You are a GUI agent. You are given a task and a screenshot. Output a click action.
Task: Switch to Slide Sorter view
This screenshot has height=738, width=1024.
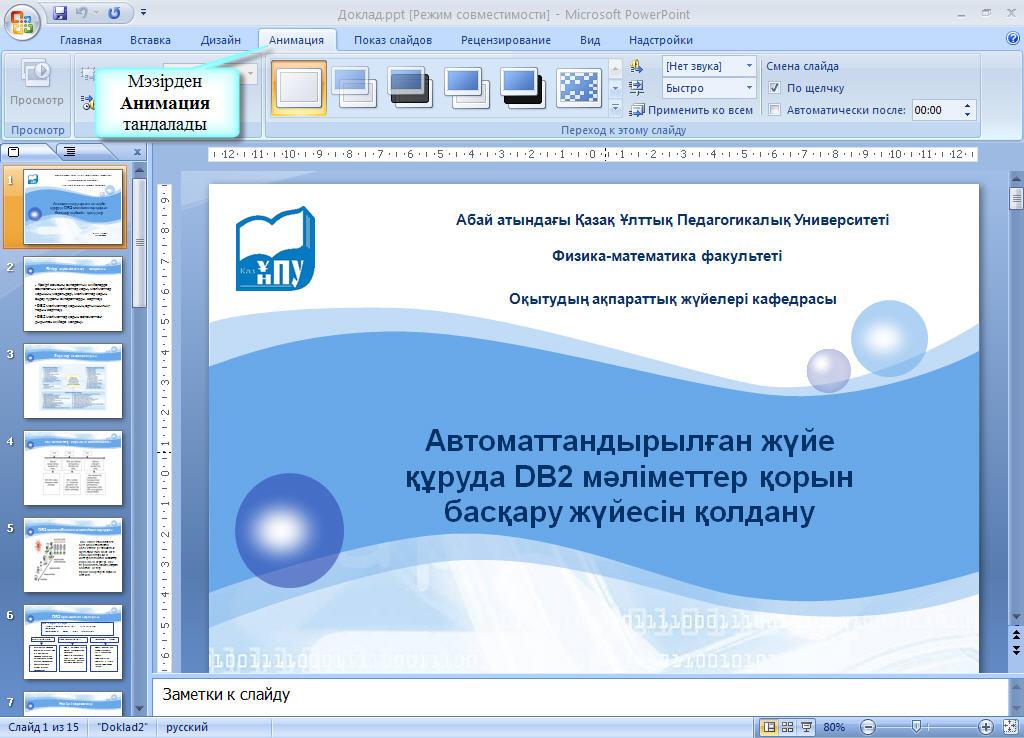(x=788, y=727)
